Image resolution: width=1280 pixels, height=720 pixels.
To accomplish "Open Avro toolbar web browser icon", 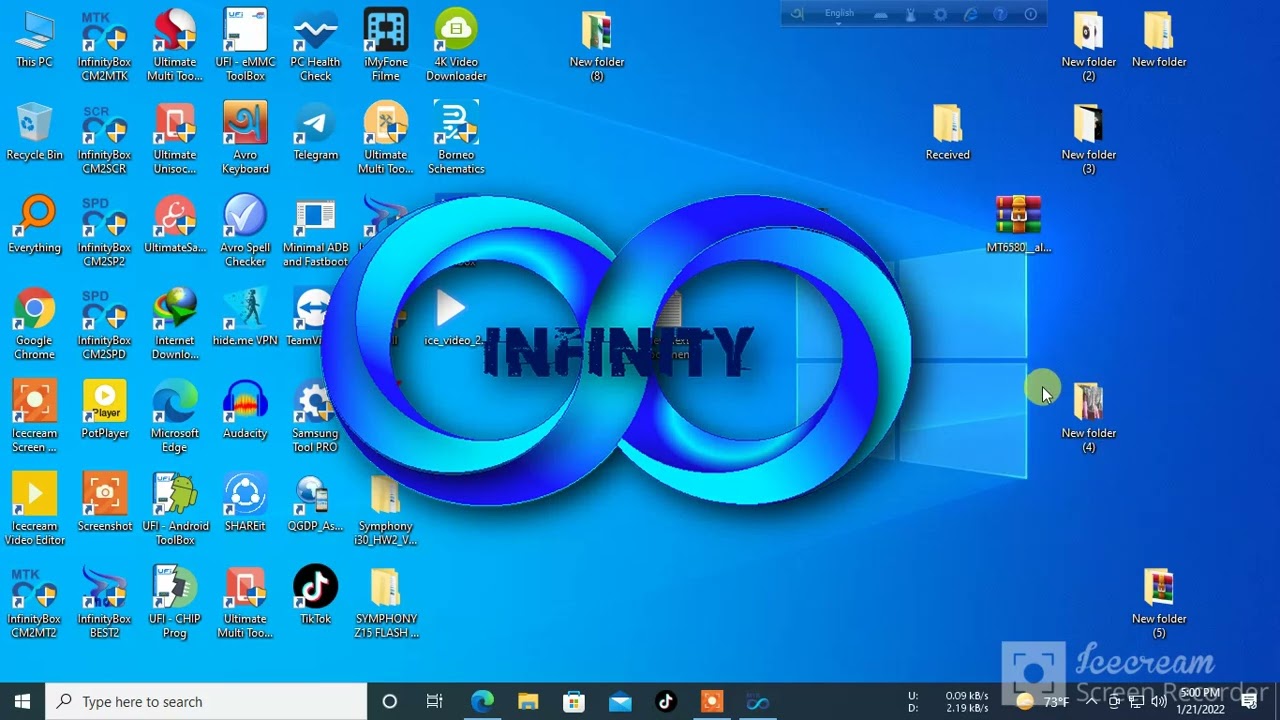I will pos(970,14).
